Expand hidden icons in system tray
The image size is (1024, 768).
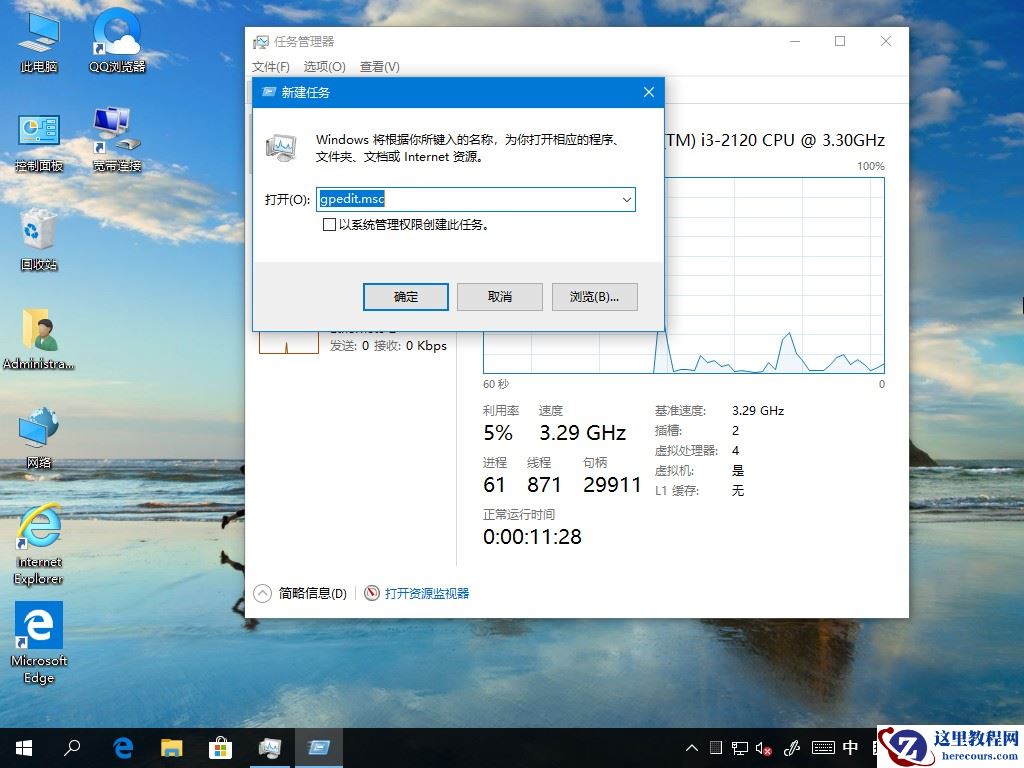pos(692,747)
